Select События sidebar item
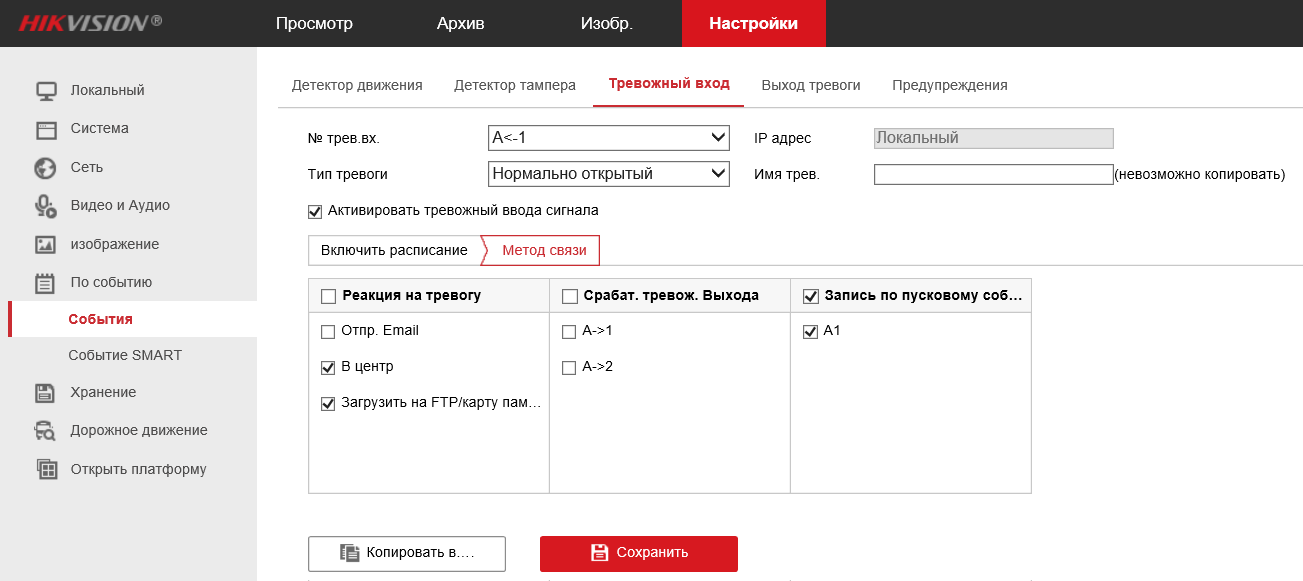The height and width of the screenshot is (581, 1303). (132, 320)
